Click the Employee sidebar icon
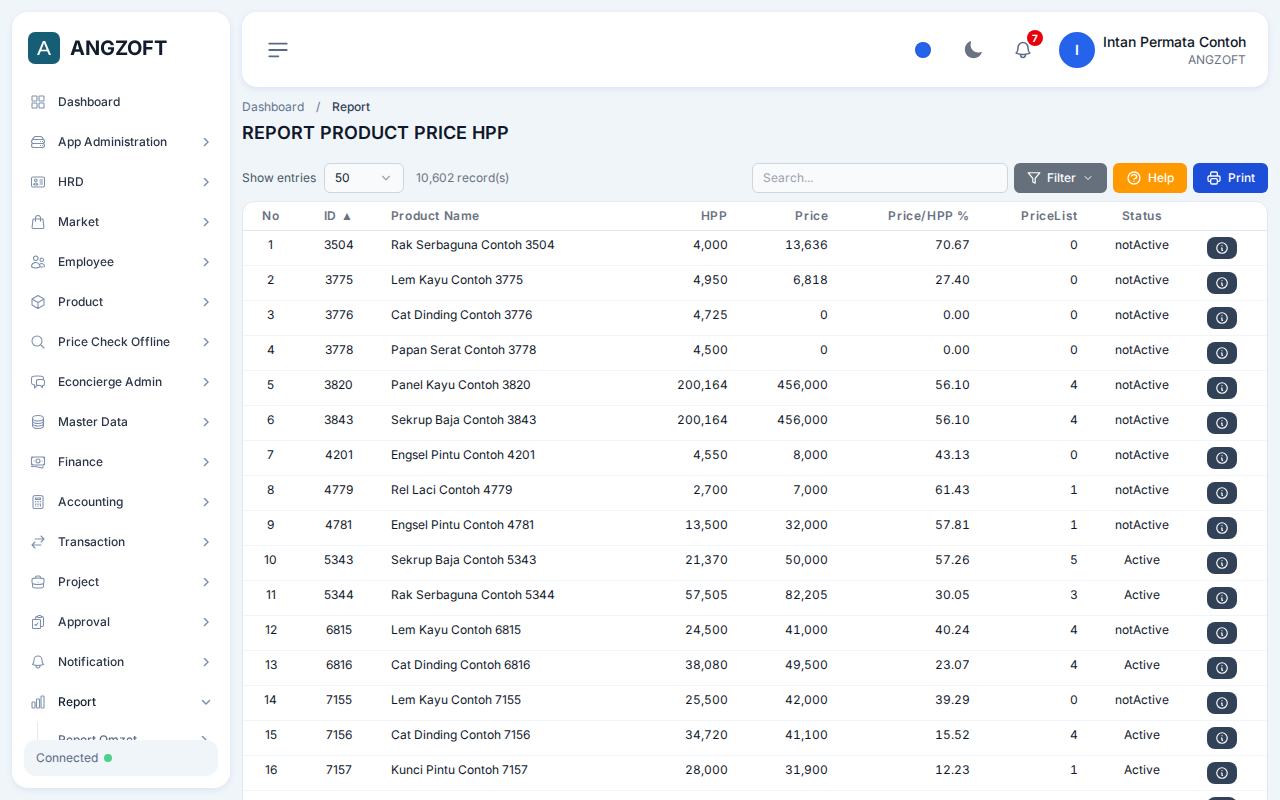The width and height of the screenshot is (1280, 800). 38,262
